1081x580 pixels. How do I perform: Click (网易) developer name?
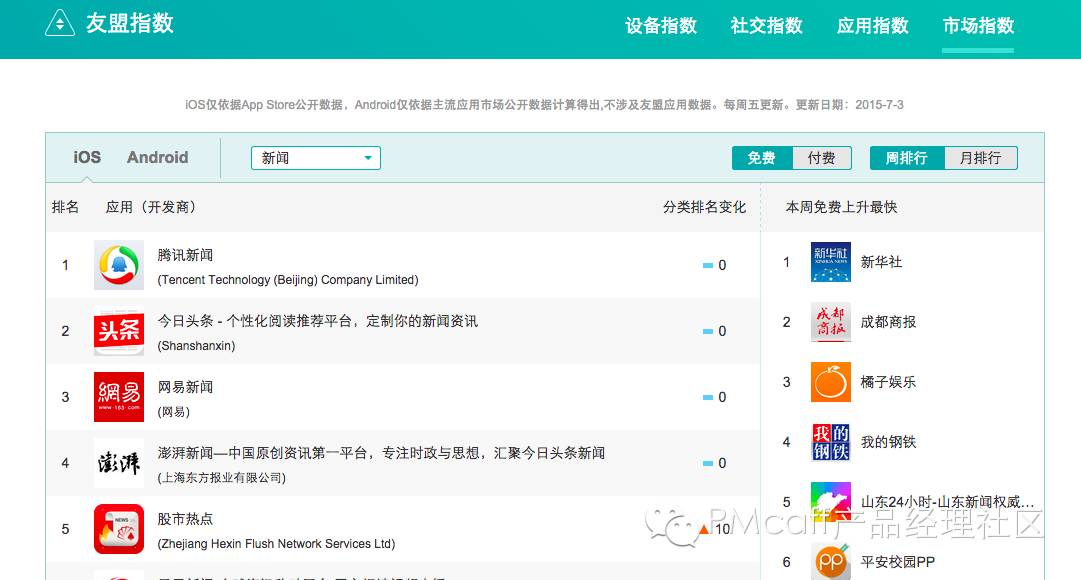coord(174,412)
